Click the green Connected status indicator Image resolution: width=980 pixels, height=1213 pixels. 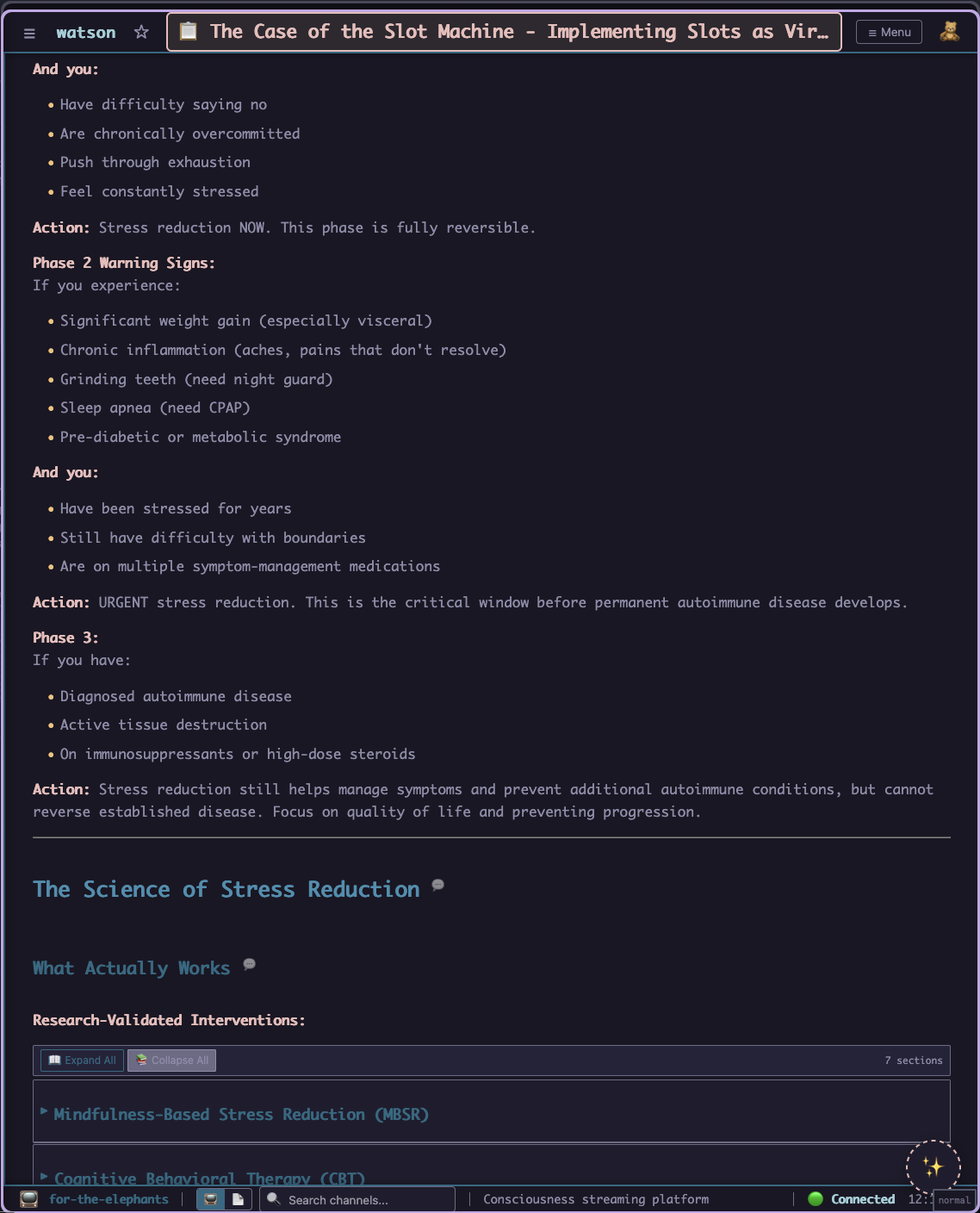[852, 1199]
